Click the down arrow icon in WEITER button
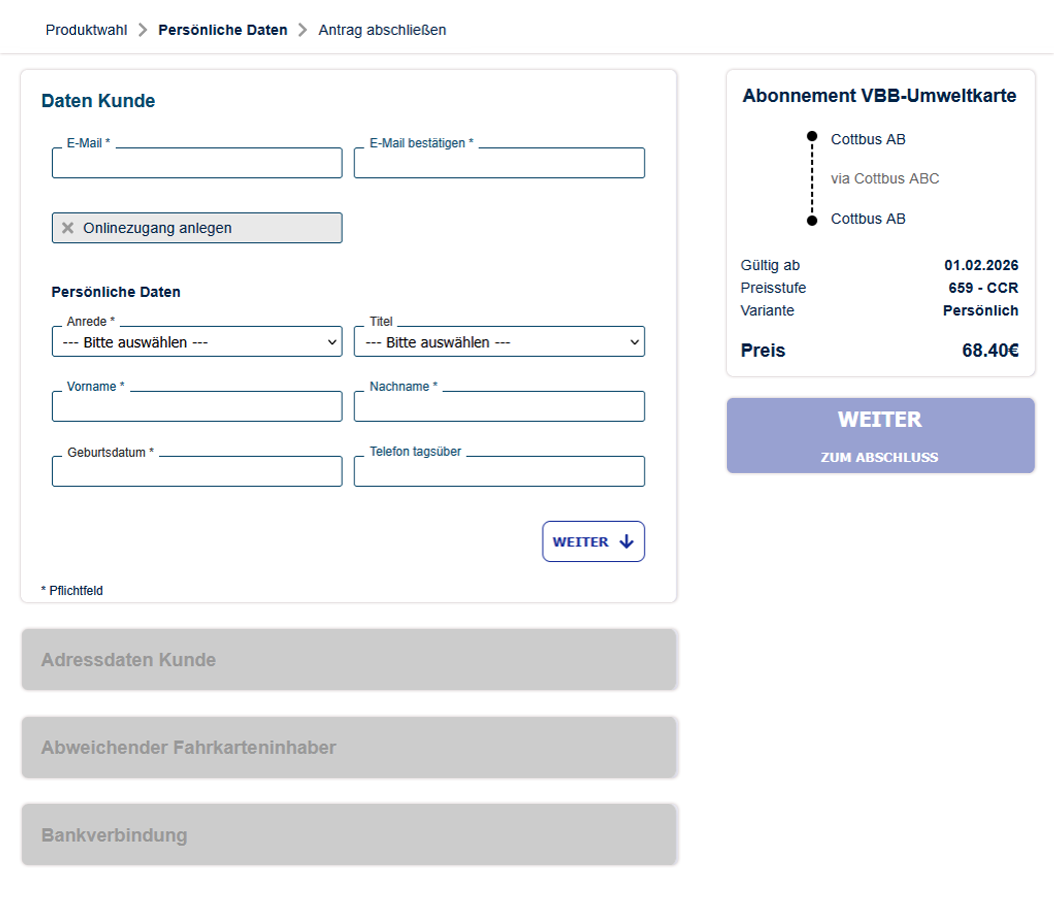The image size is (1054, 899). pyautogui.click(x=627, y=542)
